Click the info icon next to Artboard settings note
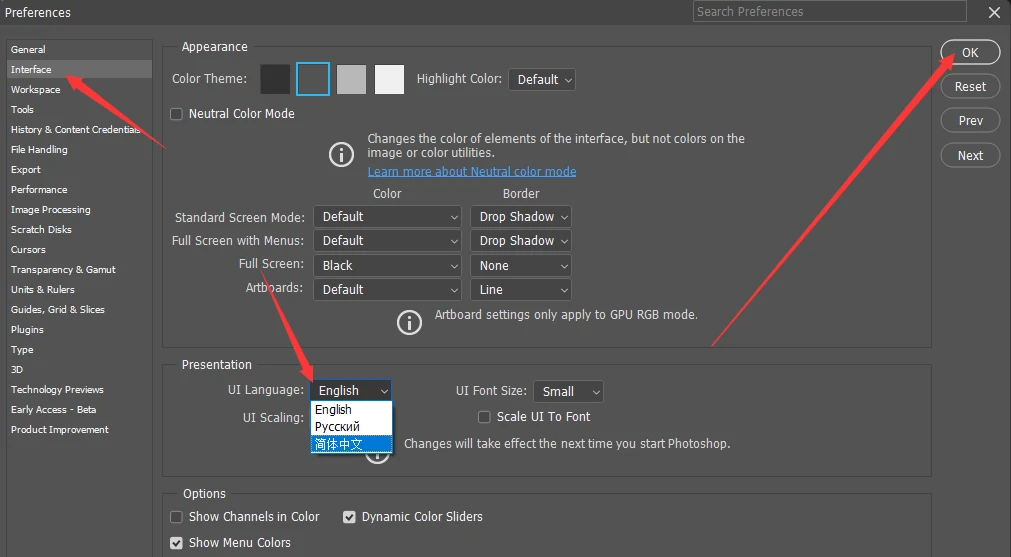Image resolution: width=1011 pixels, height=557 pixels. click(x=409, y=322)
